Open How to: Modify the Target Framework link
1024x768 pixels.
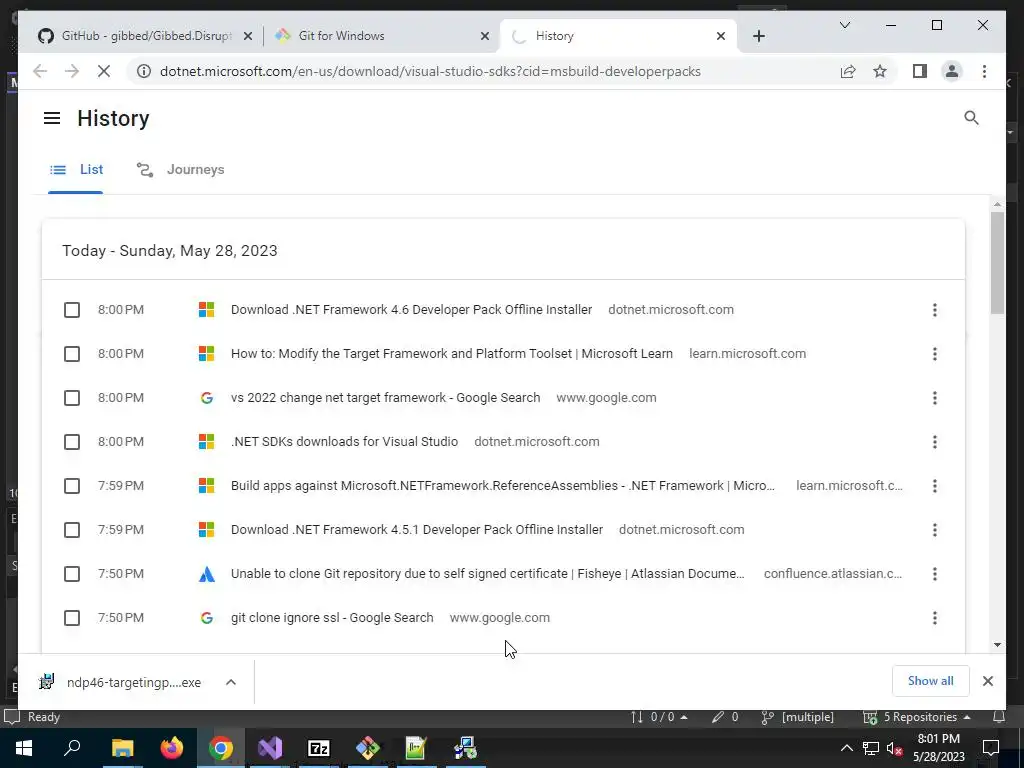point(452,354)
